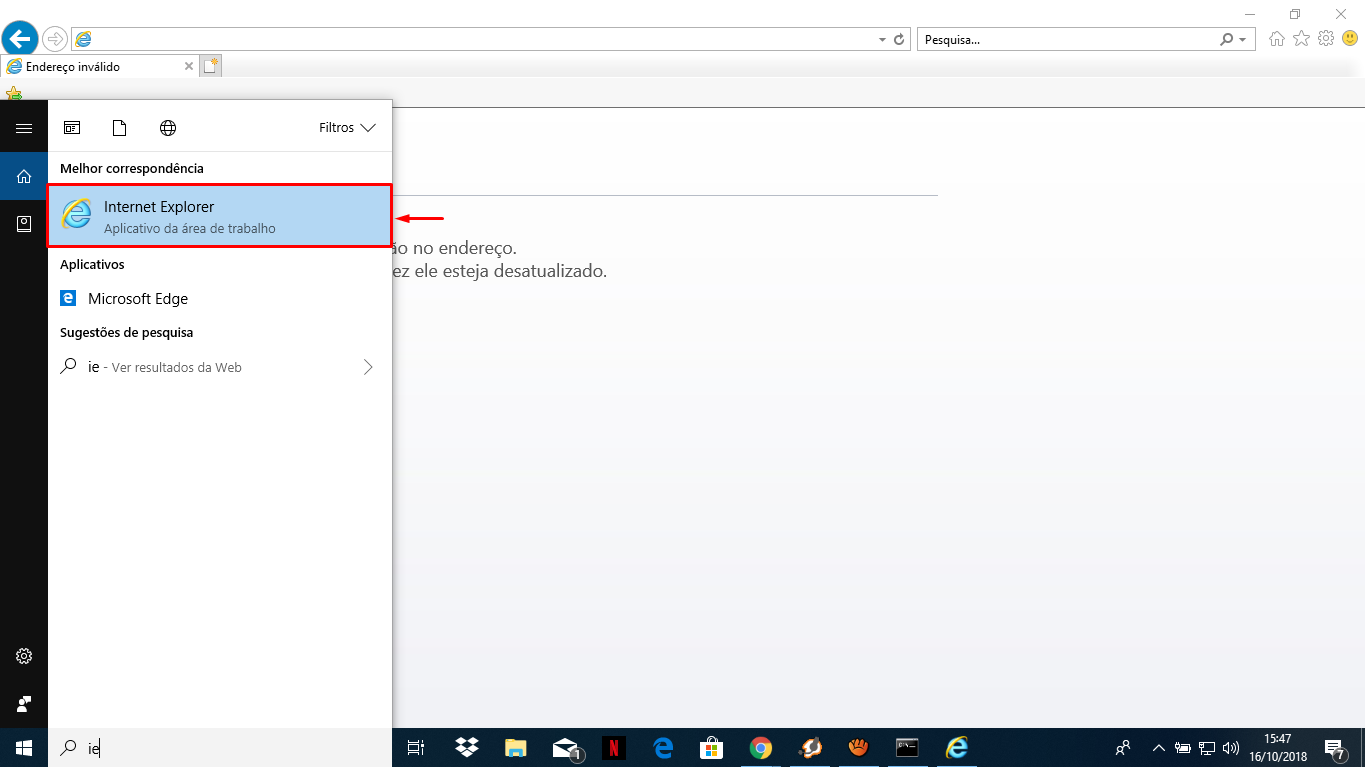Open a new tab in Internet Explorer
The image size is (1365, 767).
[x=210, y=67]
